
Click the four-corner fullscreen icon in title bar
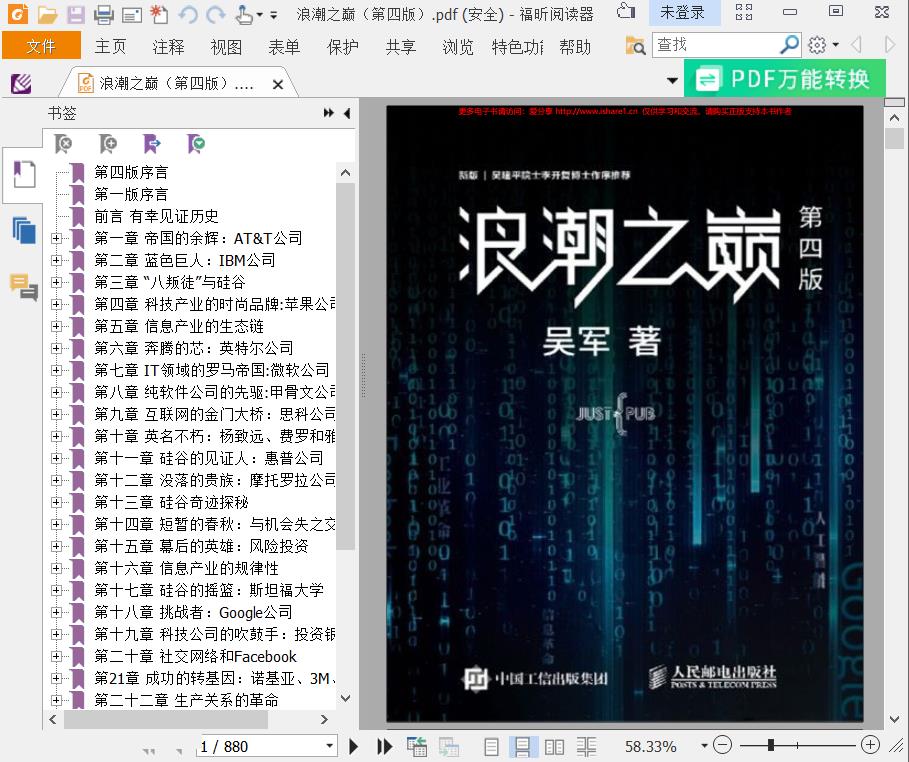[744, 12]
